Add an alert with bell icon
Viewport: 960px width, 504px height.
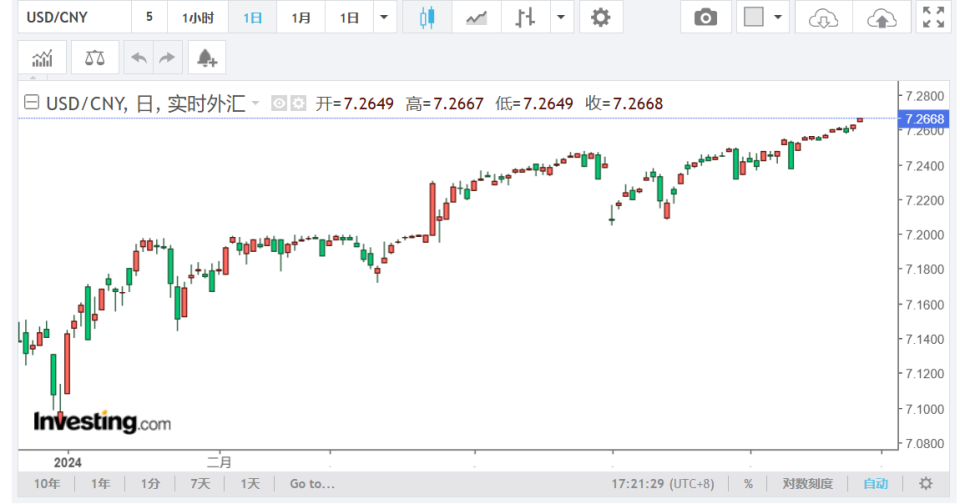[207, 58]
